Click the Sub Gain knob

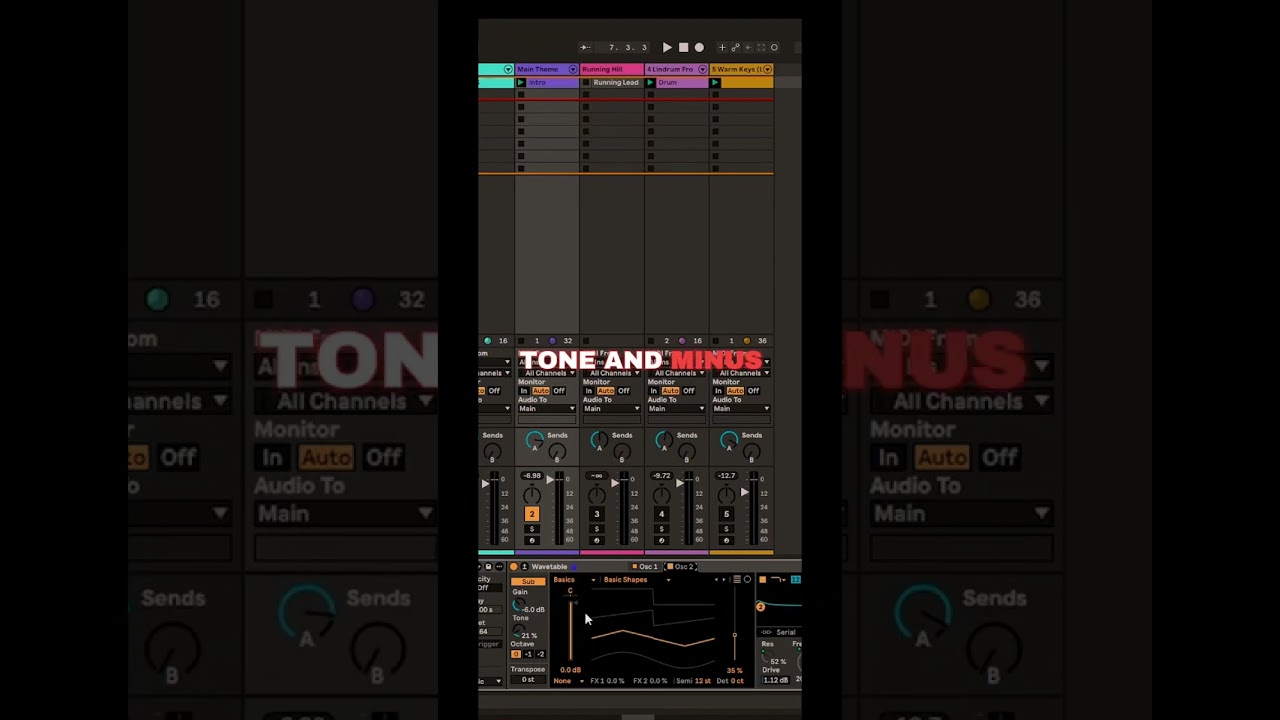pyautogui.click(x=519, y=605)
